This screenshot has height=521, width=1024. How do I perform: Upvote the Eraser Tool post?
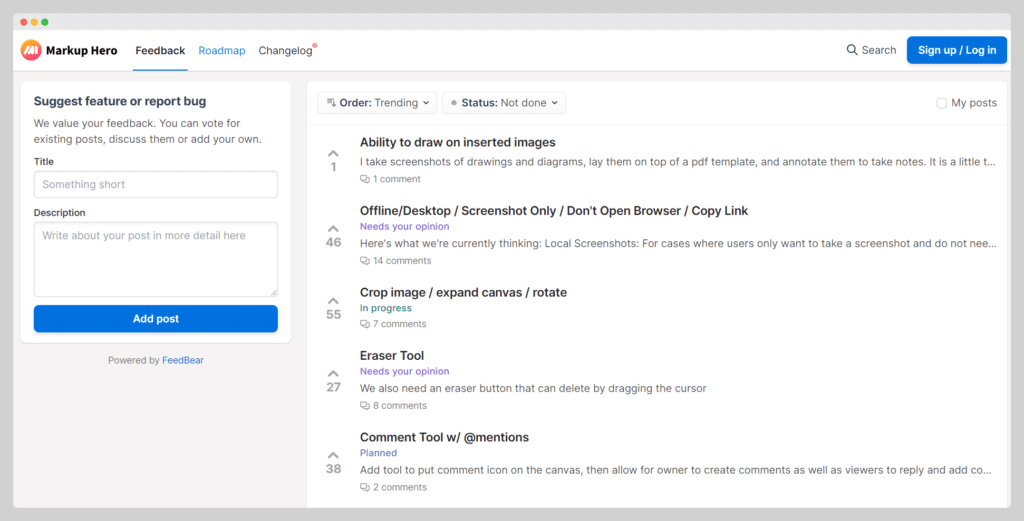click(x=333, y=373)
